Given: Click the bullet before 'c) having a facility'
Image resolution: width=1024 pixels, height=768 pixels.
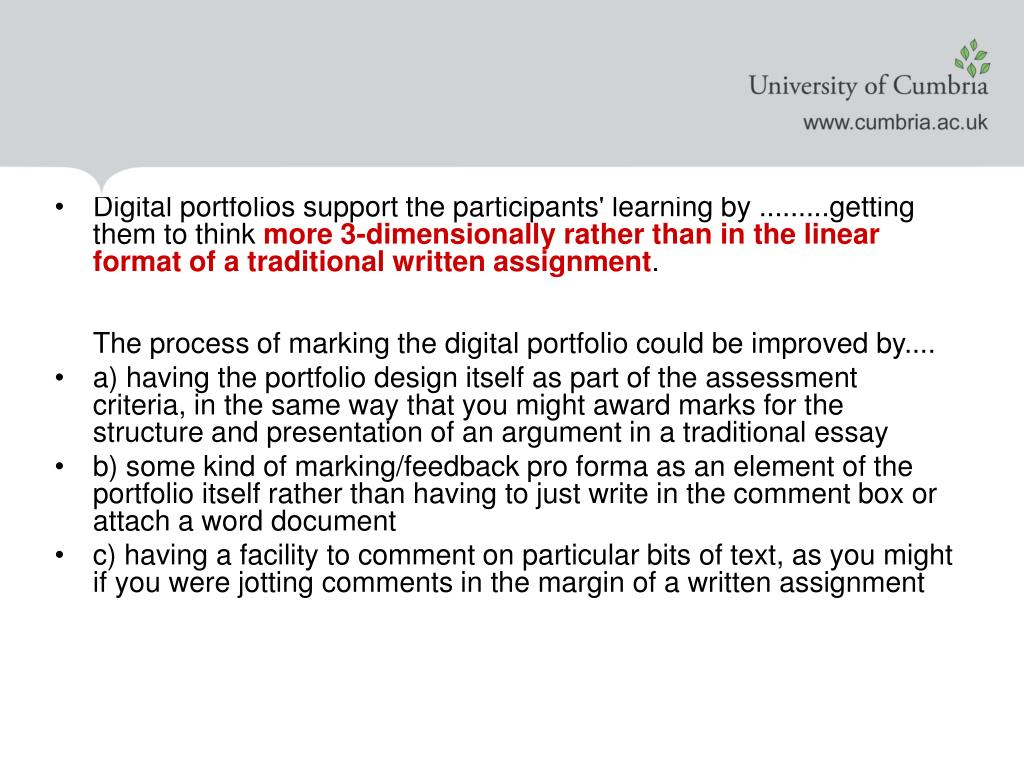Looking at the screenshot, I should [x=60, y=556].
